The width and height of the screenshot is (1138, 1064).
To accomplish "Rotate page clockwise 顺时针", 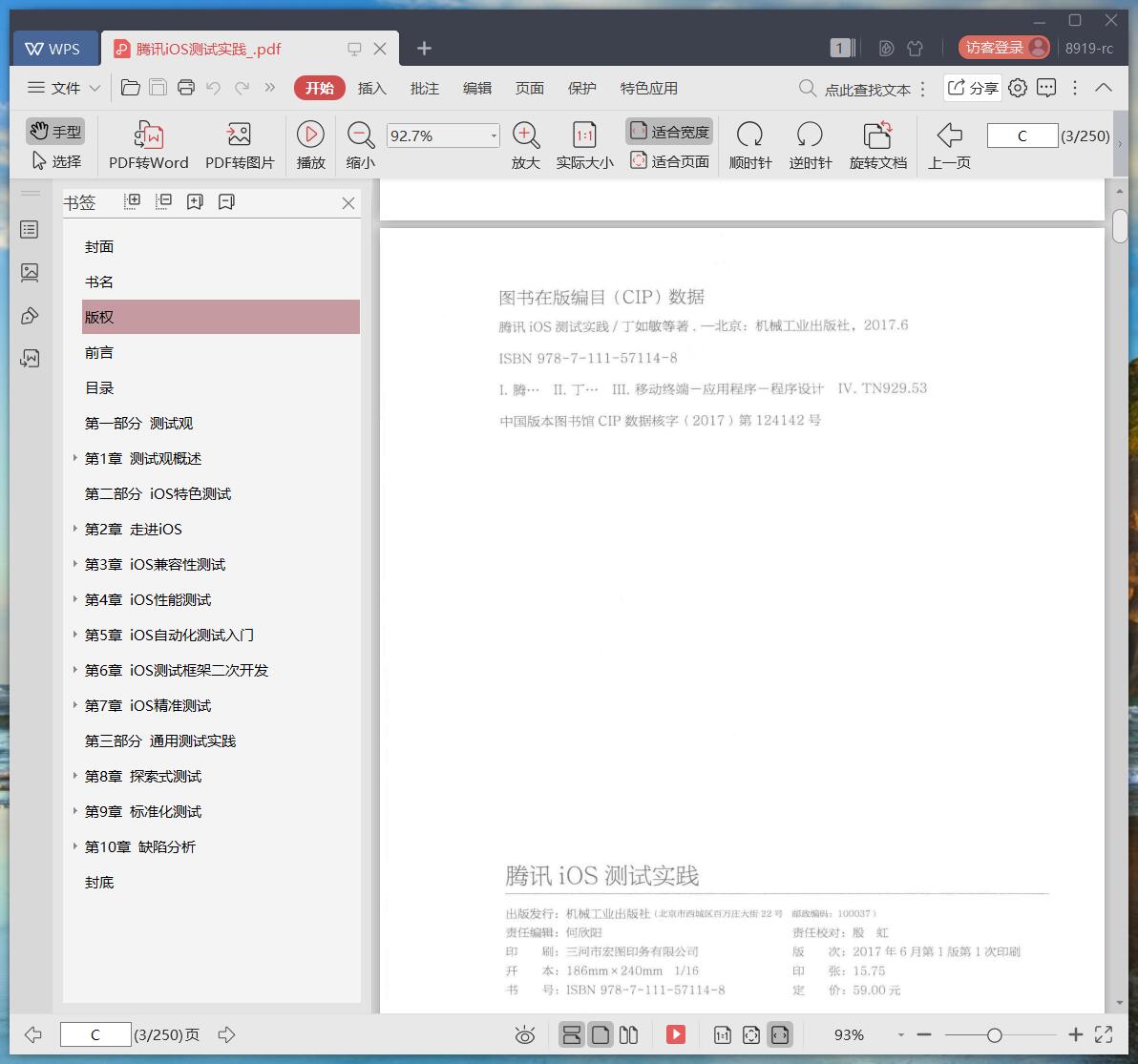I will coord(750,145).
